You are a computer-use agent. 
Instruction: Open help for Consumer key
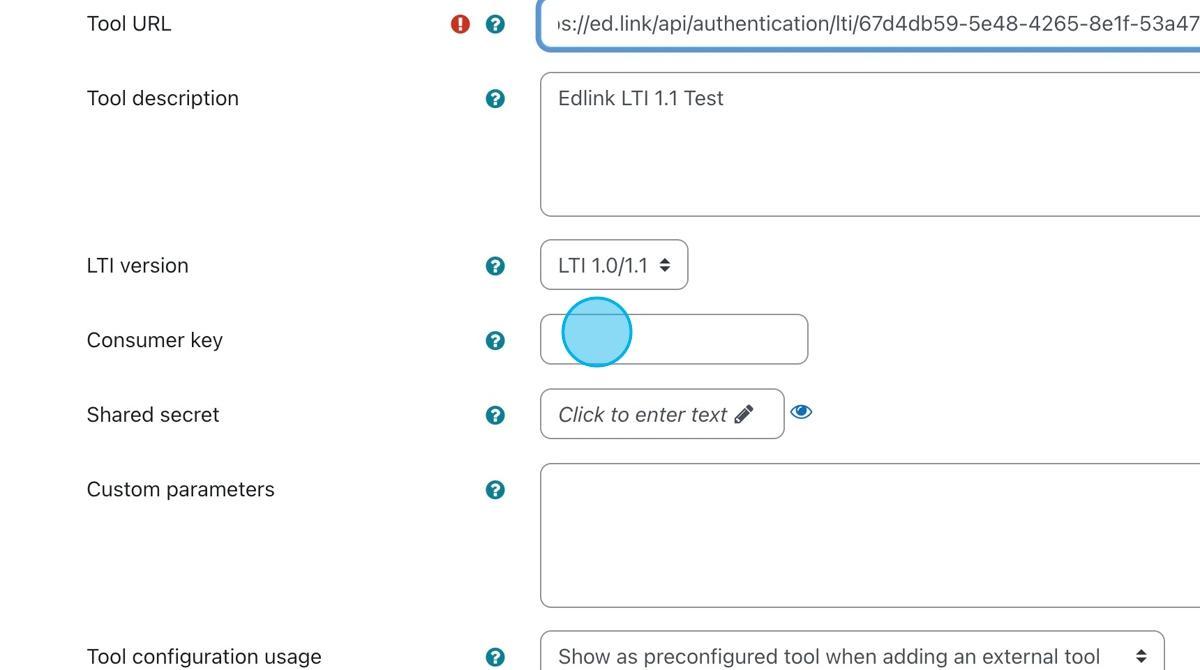pyautogui.click(x=495, y=340)
